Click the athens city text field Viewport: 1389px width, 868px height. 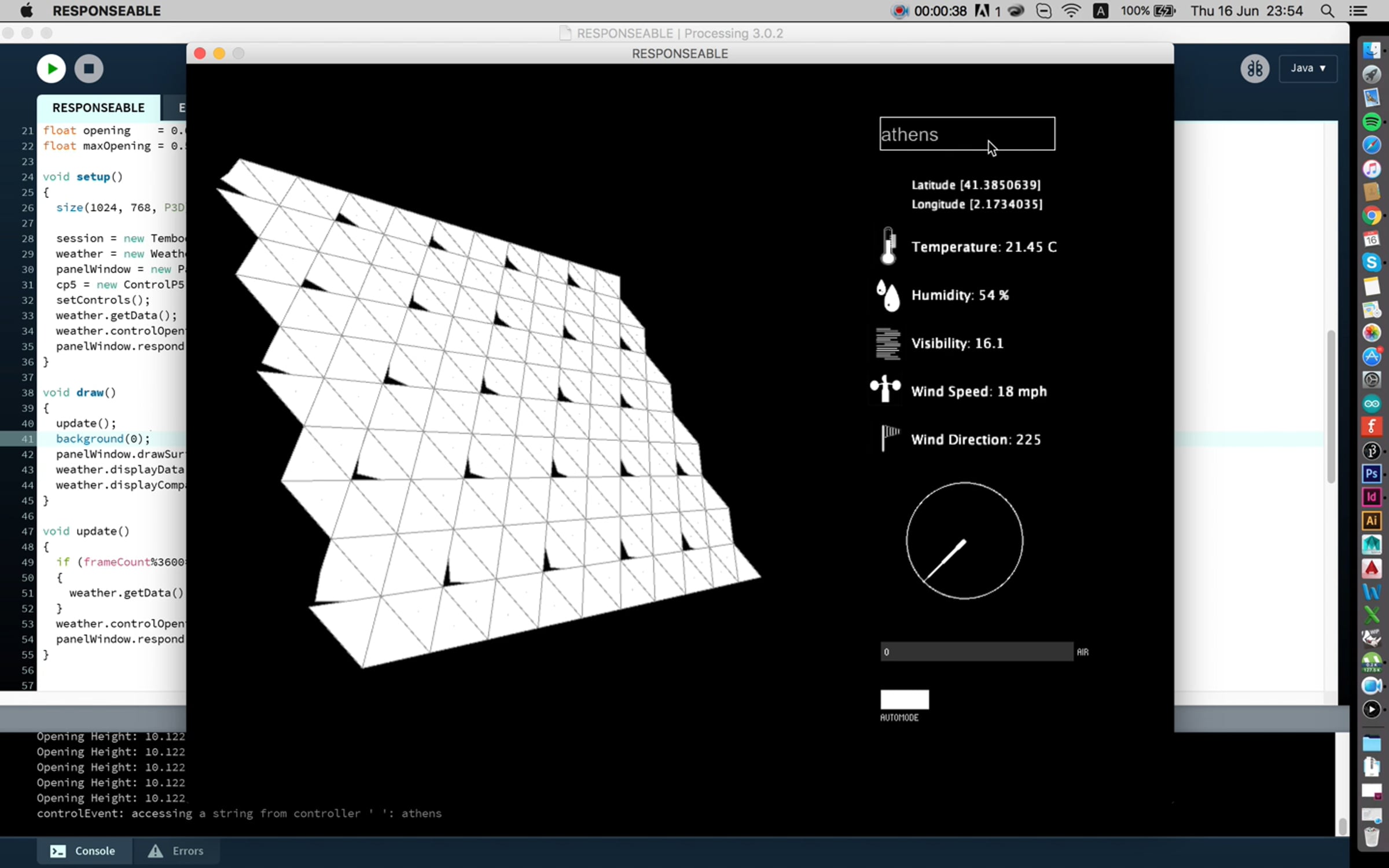click(x=967, y=134)
